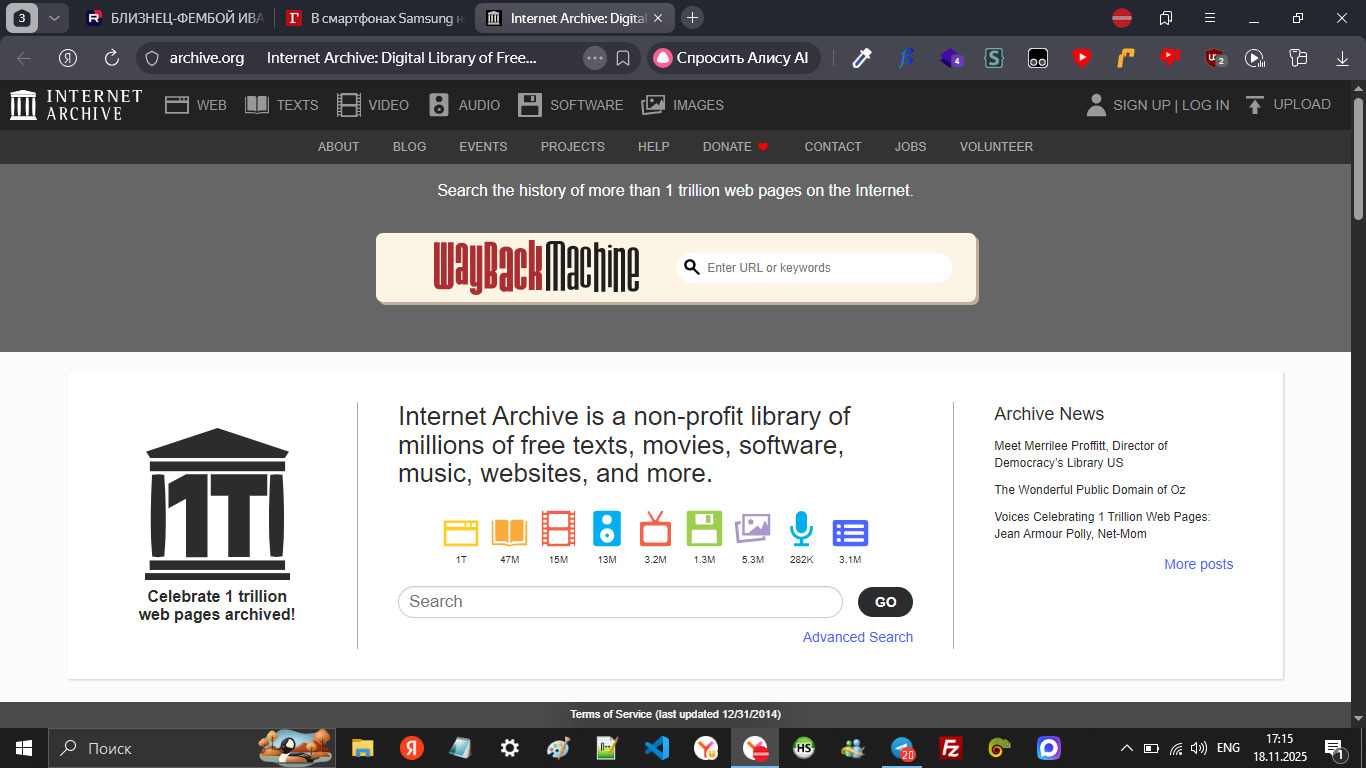Click the blue audio speaker media icon
The height and width of the screenshot is (768, 1366).
(x=607, y=530)
